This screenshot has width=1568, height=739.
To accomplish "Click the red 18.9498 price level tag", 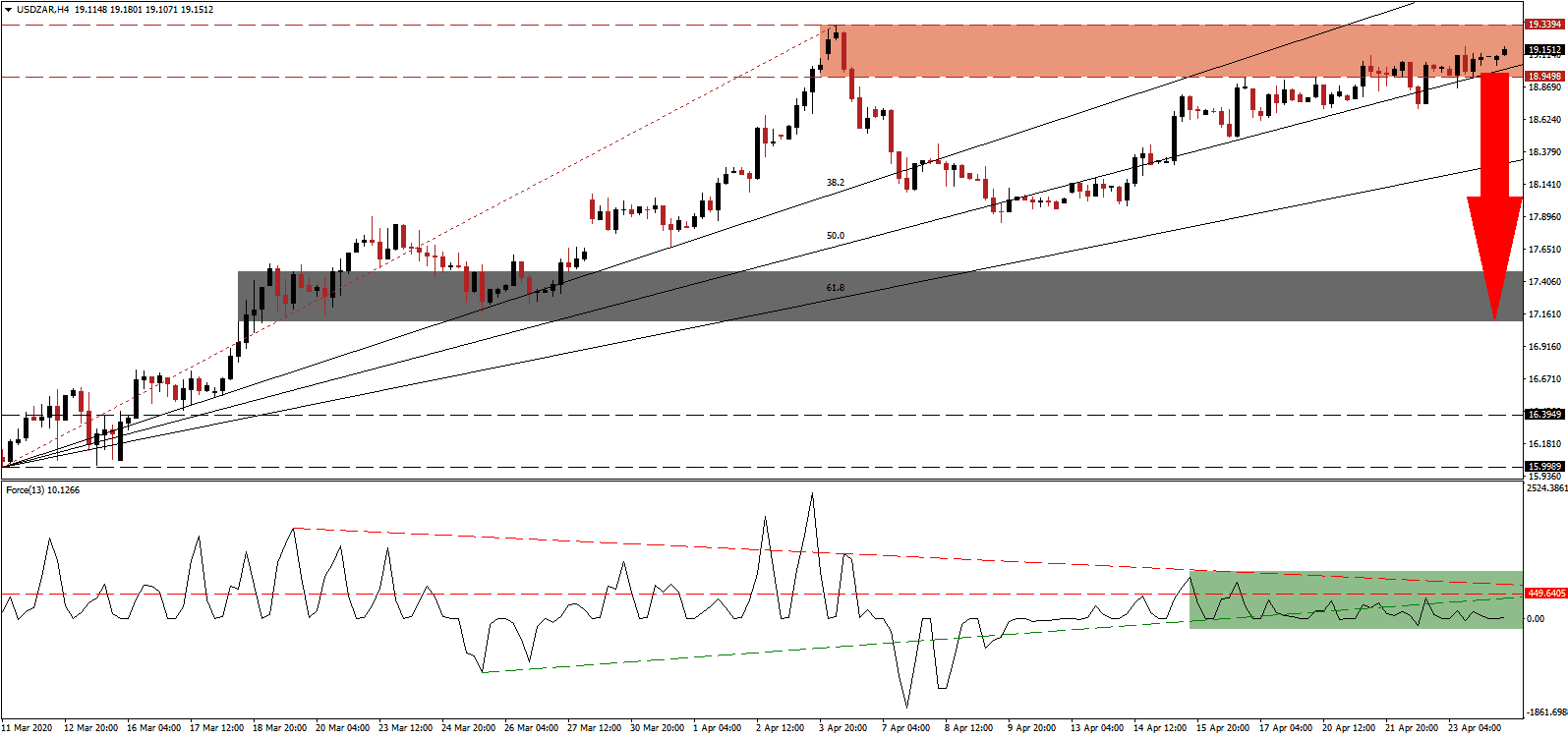I will pyautogui.click(x=1544, y=77).
